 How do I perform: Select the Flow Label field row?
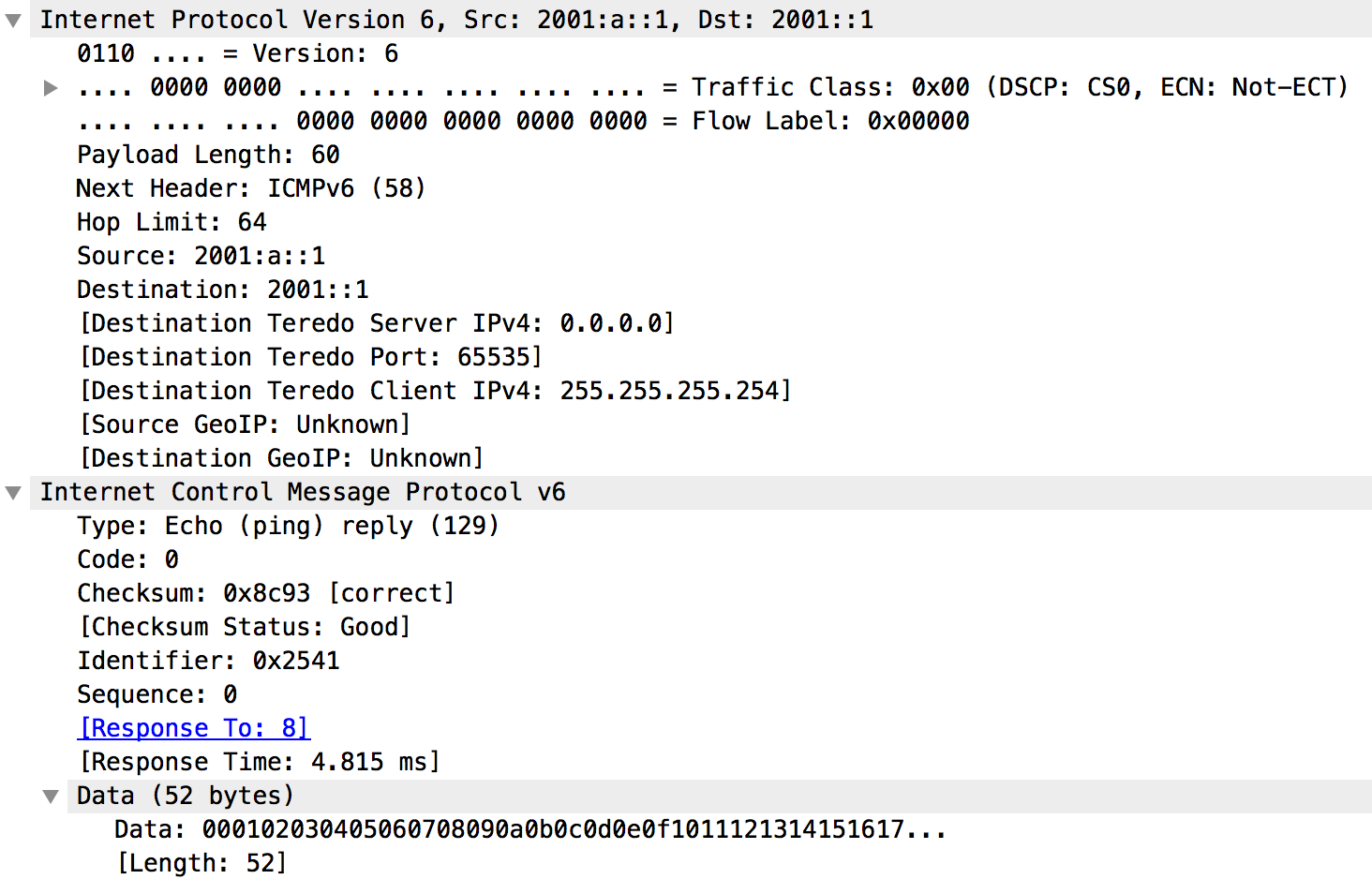(523, 122)
